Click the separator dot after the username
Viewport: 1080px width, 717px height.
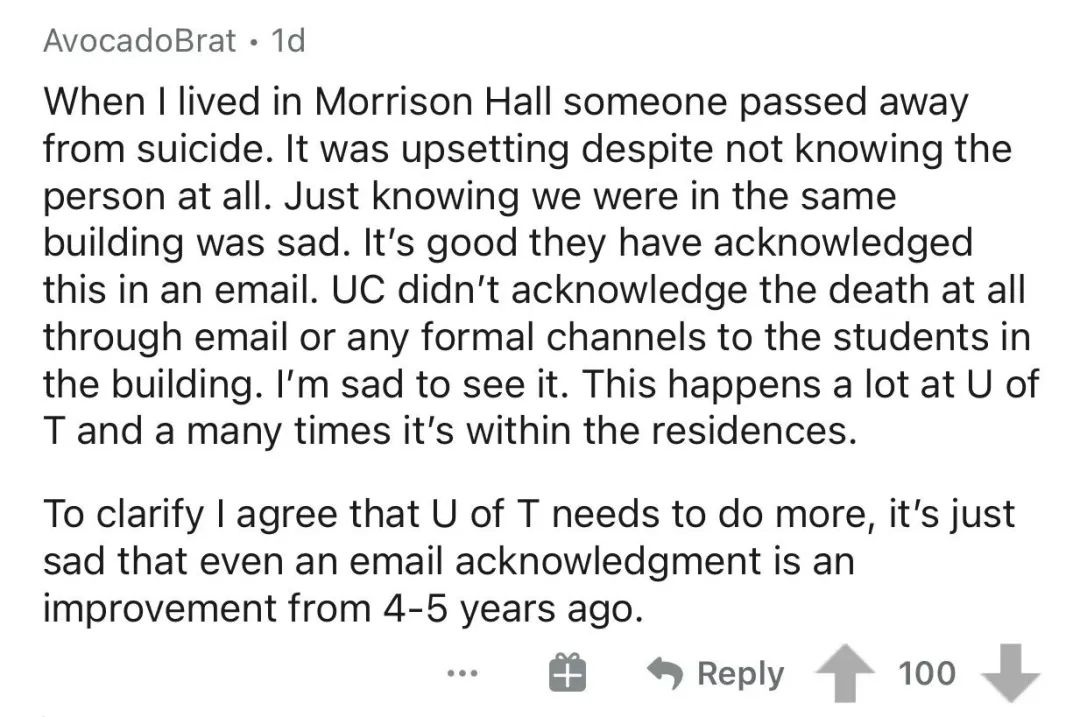pos(254,42)
